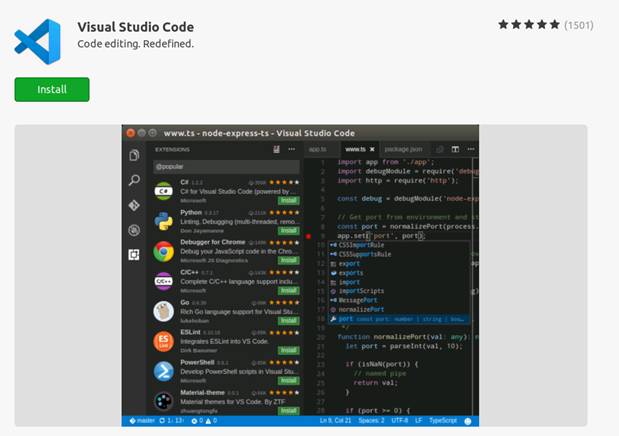Choose CSSSupportsRule from the autocomplete list
This screenshot has width=619, height=436.
pos(399,254)
